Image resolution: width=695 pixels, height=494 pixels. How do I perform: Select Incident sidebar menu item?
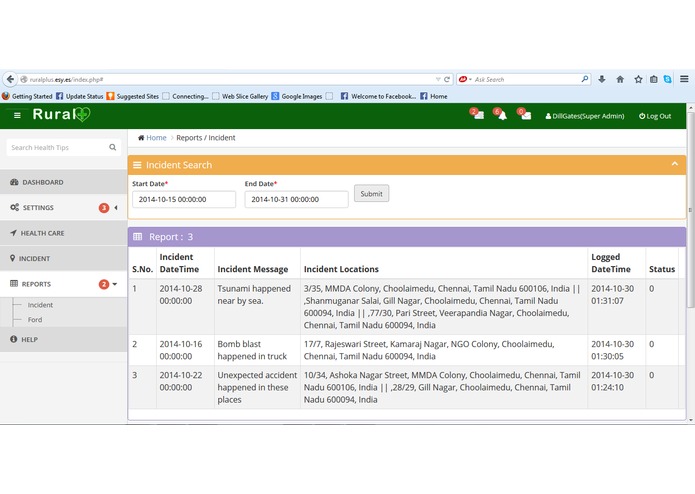pyautogui.click(x=63, y=258)
